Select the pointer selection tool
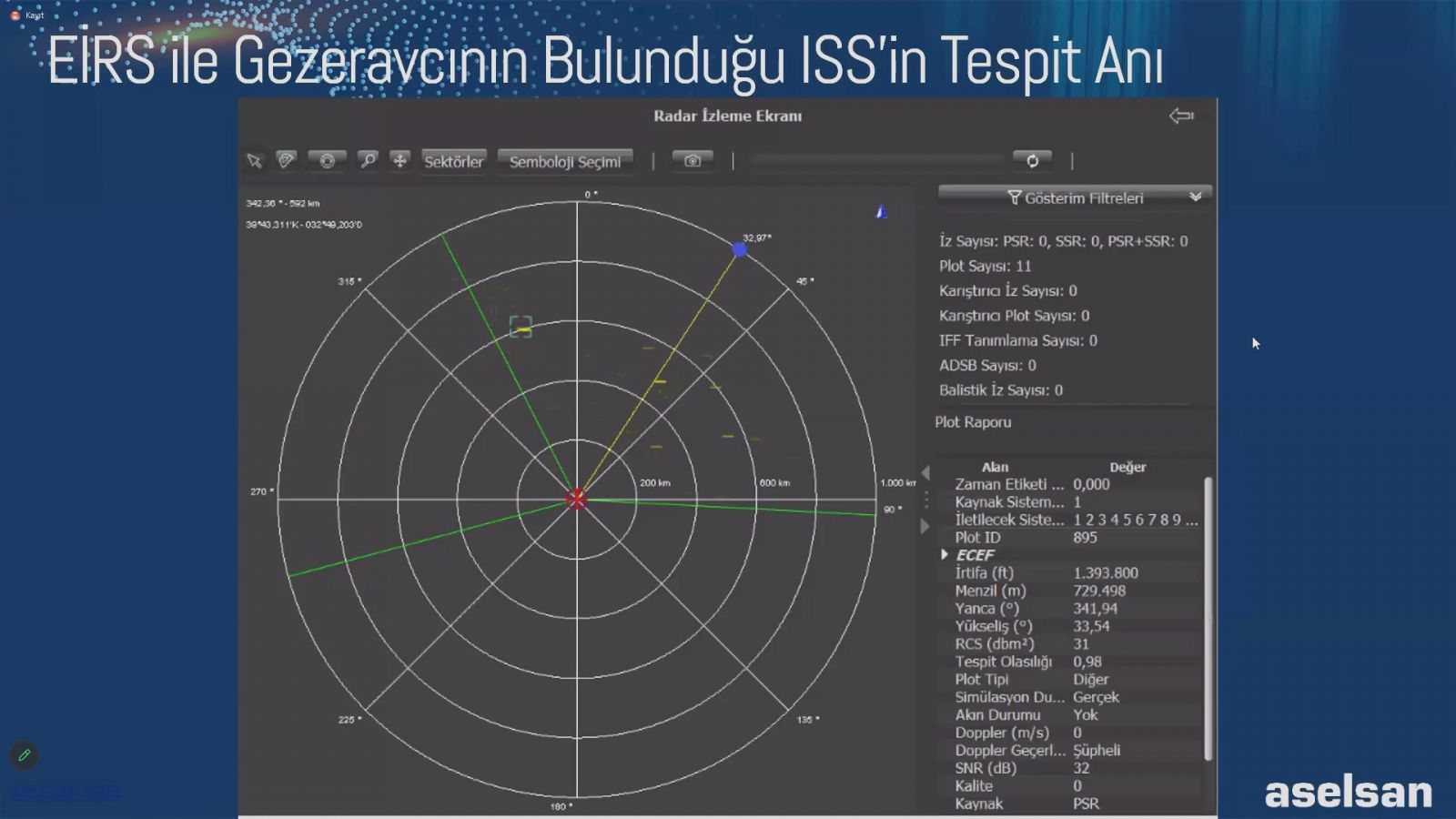Image resolution: width=1456 pixels, height=819 pixels. click(255, 161)
